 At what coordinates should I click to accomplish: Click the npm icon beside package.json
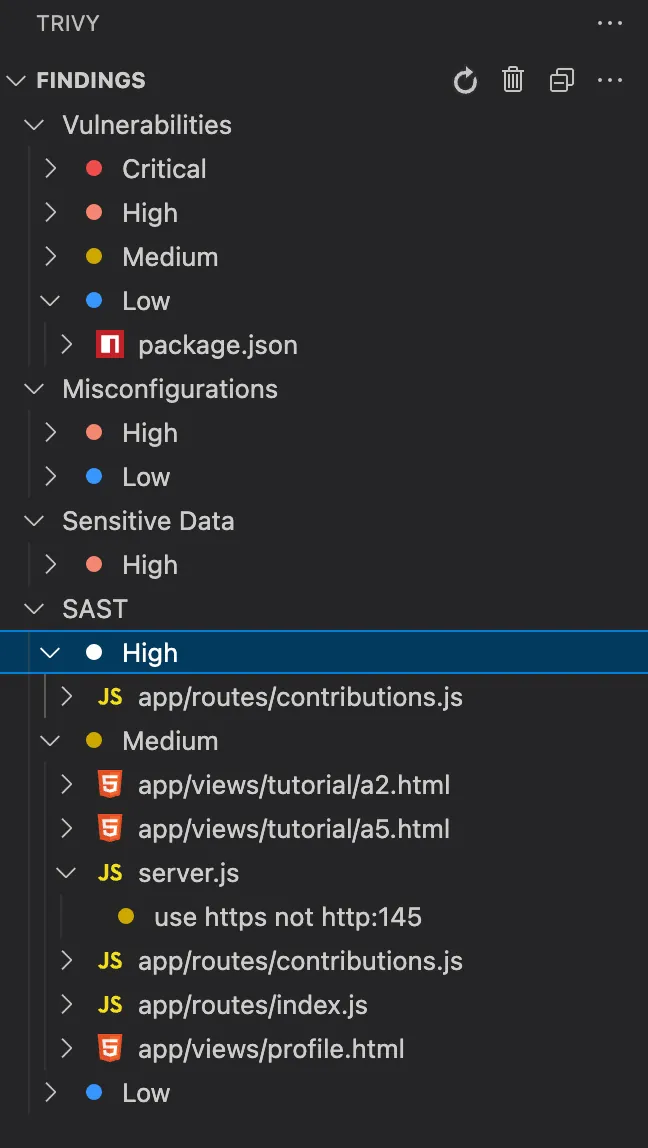coord(110,345)
